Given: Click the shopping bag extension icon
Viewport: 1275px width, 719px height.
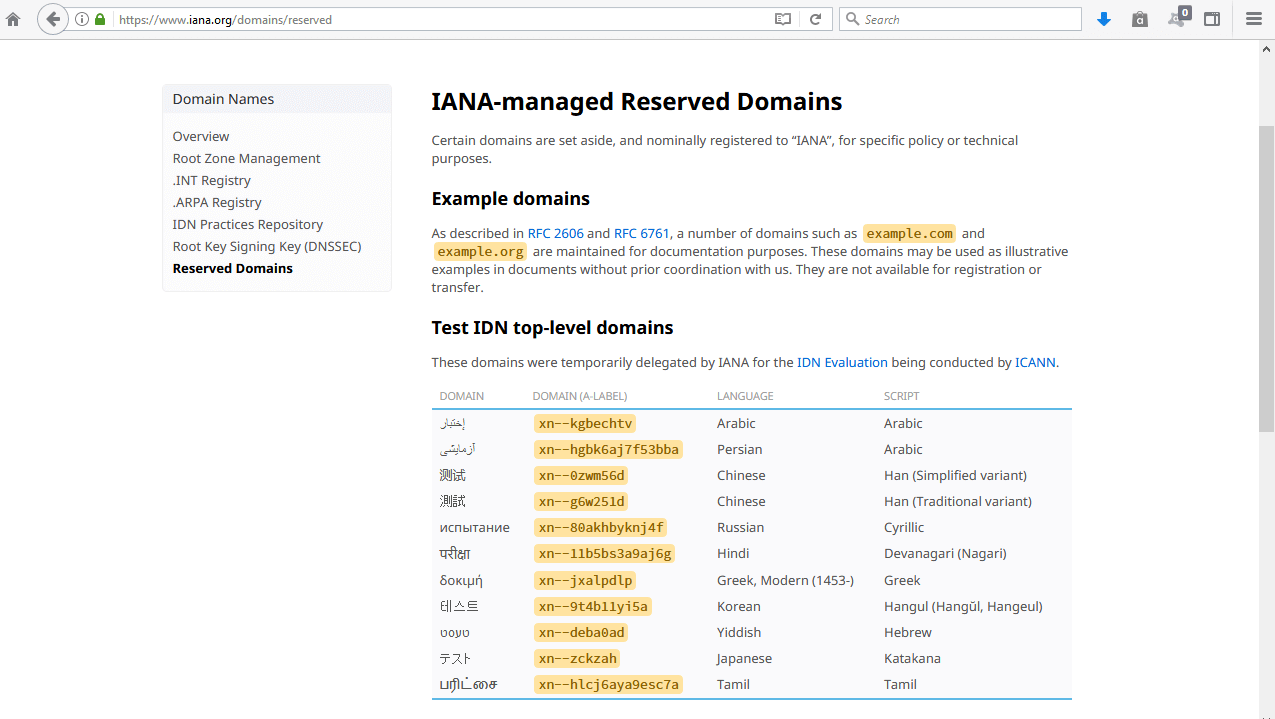Looking at the screenshot, I should point(1140,19).
